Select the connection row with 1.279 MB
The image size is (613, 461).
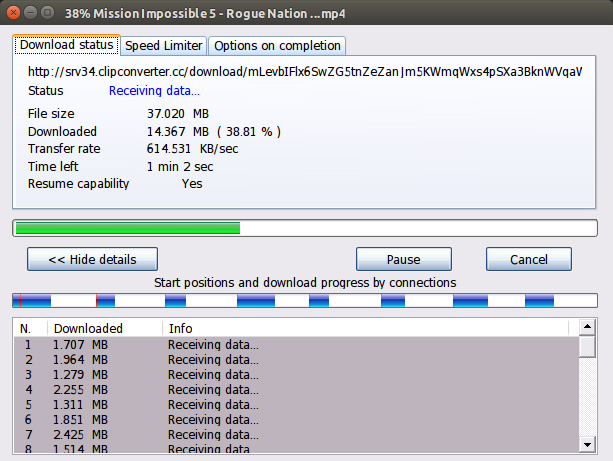pos(296,375)
